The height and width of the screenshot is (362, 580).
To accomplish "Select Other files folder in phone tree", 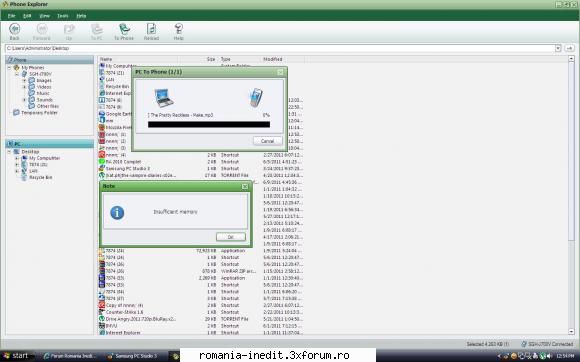I will tap(44, 106).
